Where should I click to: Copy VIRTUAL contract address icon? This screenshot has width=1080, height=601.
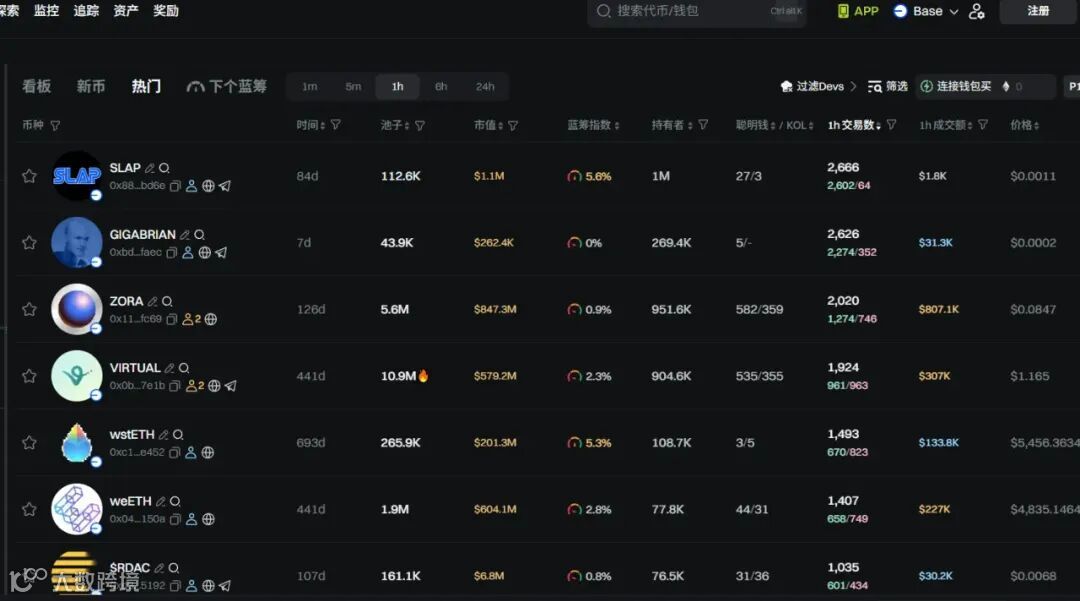pos(175,386)
